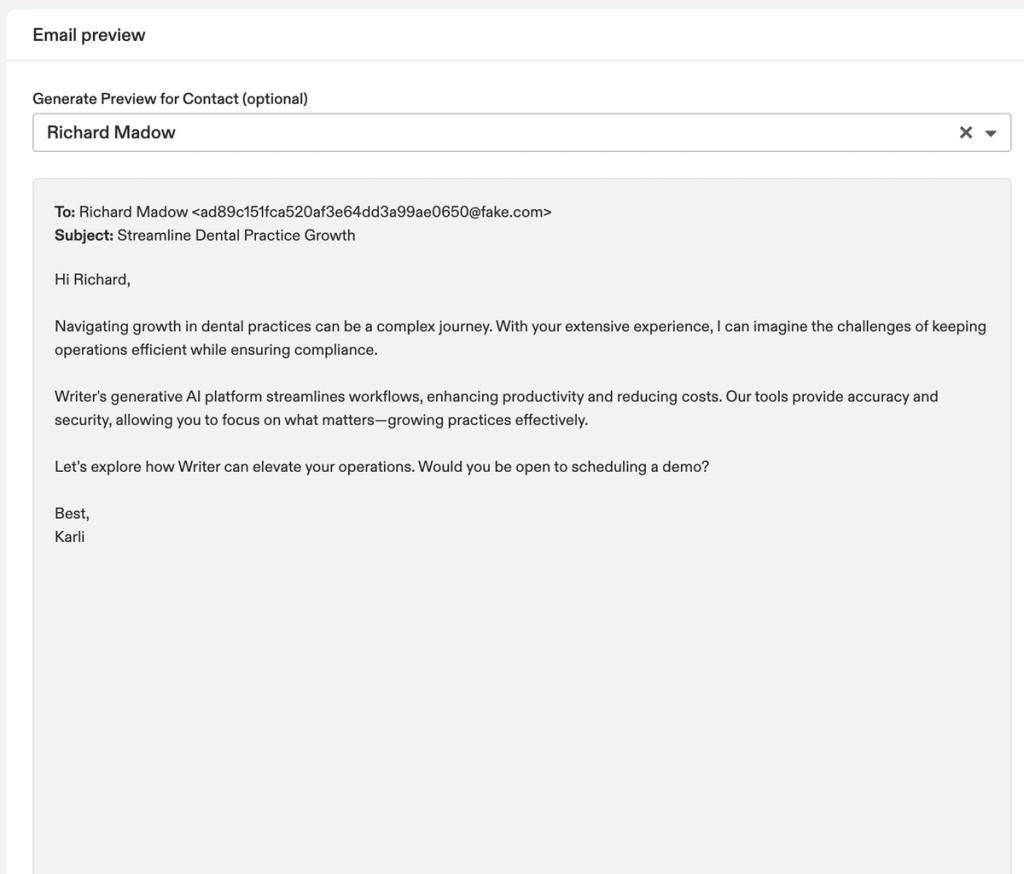The image size is (1024, 874).
Task: Select the subject line Streamline Dental Practice Growth
Action: pyautogui.click(x=236, y=235)
